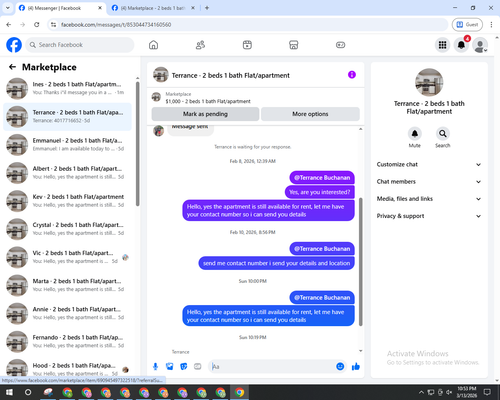The image size is (500, 400).
Task: Click the address bar URL
Action: (116, 25)
